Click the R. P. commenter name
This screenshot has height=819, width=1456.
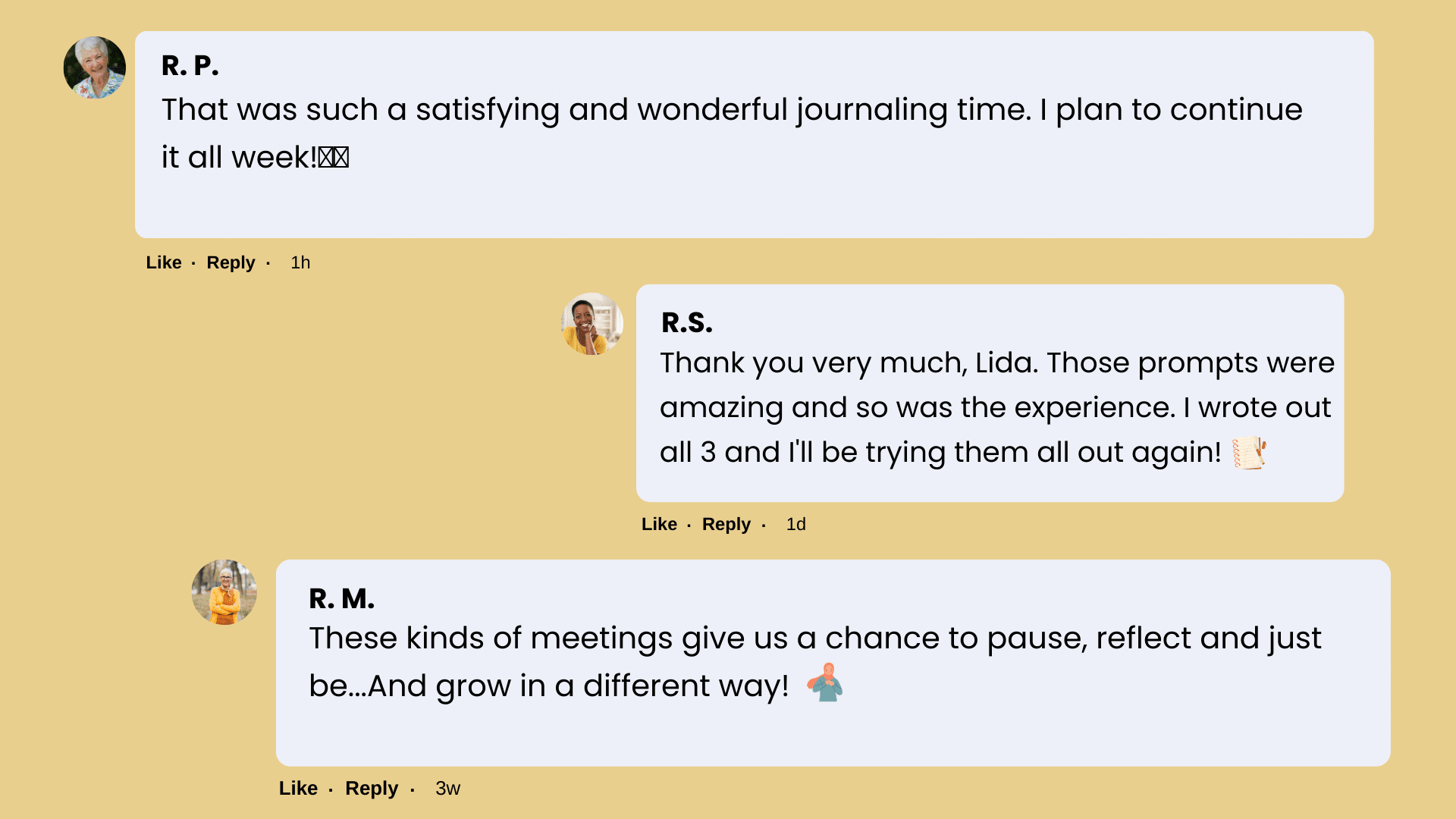(x=190, y=66)
